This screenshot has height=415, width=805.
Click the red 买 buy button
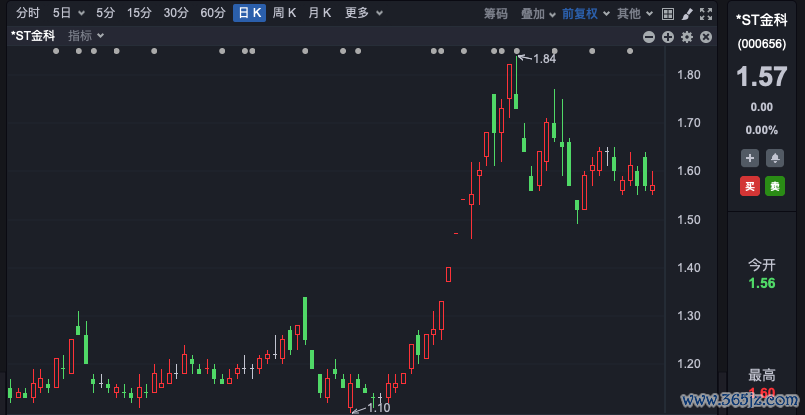(750, 186)
